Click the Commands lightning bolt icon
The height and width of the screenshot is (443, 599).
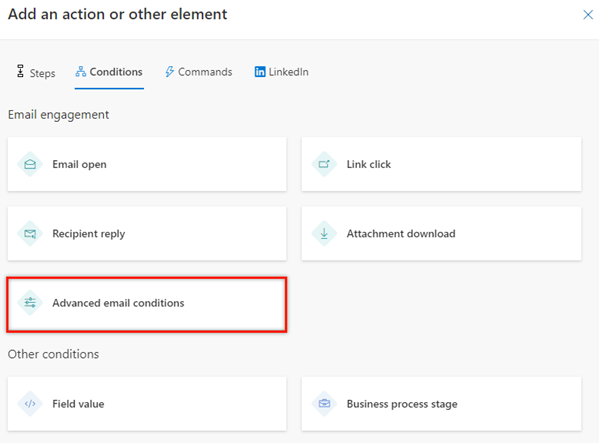tap(170, 71)
